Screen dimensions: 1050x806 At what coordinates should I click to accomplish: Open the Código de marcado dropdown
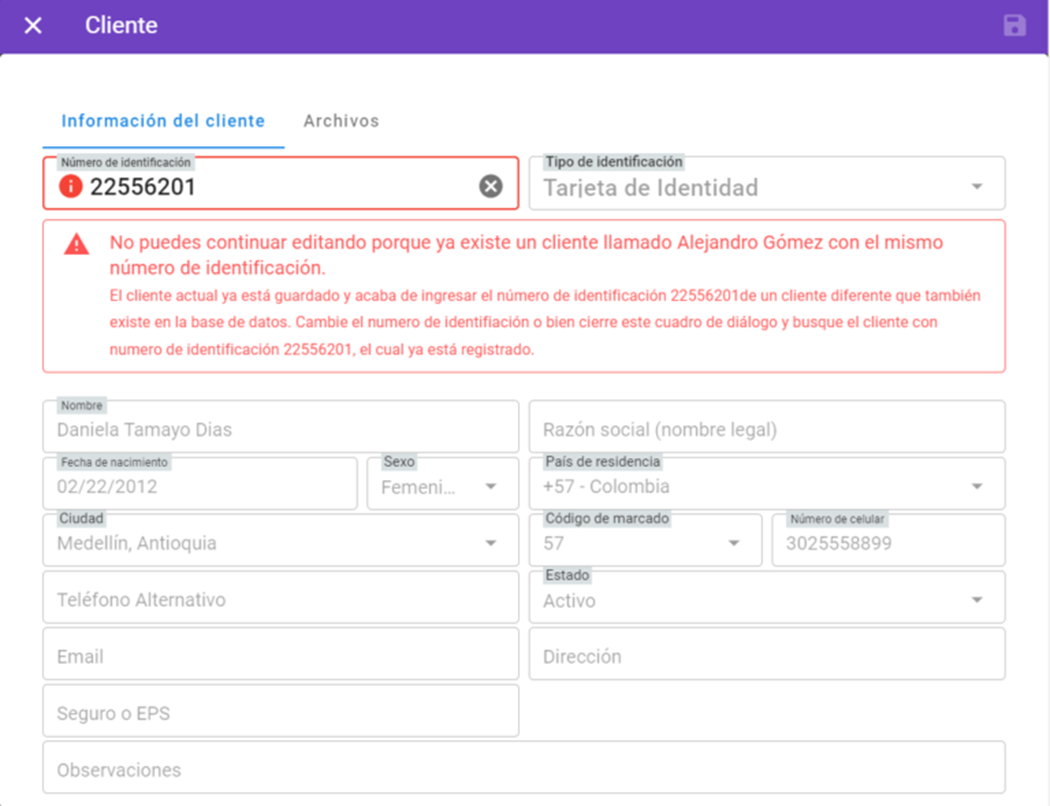733,544
